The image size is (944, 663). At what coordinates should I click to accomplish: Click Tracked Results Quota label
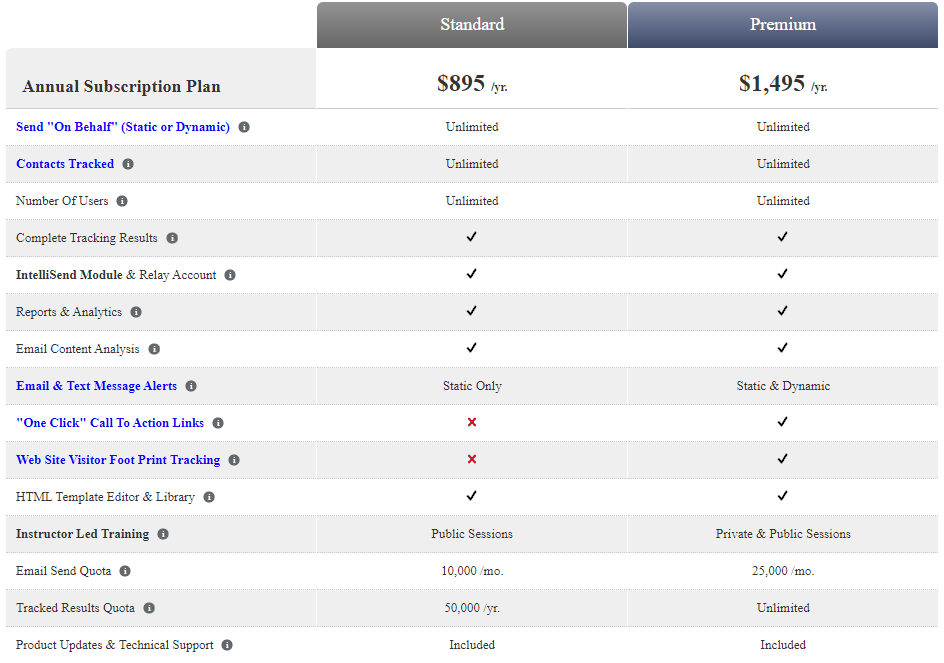click(75, 608)
